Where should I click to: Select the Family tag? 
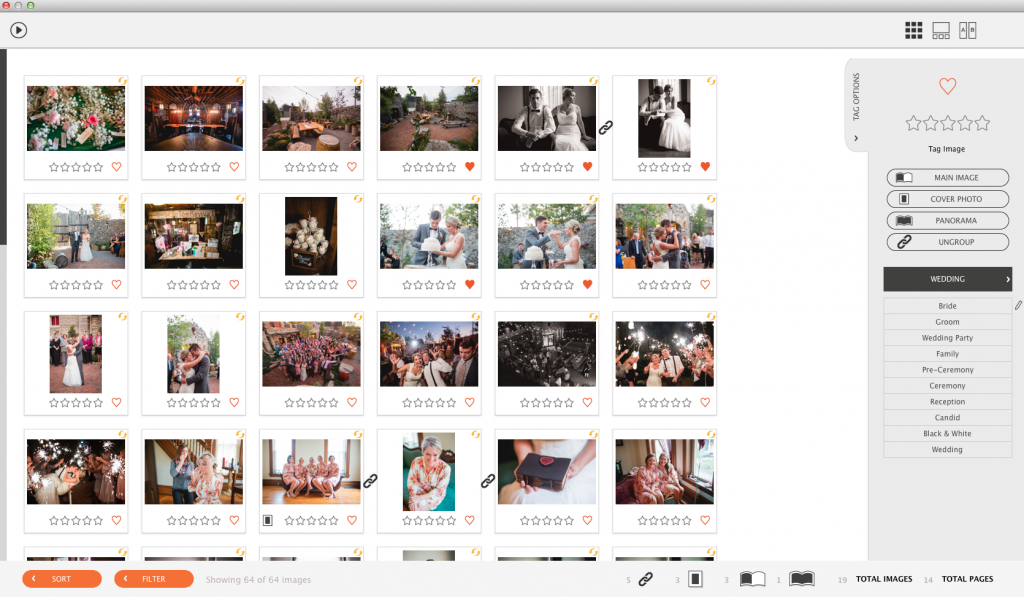(947, 354)
